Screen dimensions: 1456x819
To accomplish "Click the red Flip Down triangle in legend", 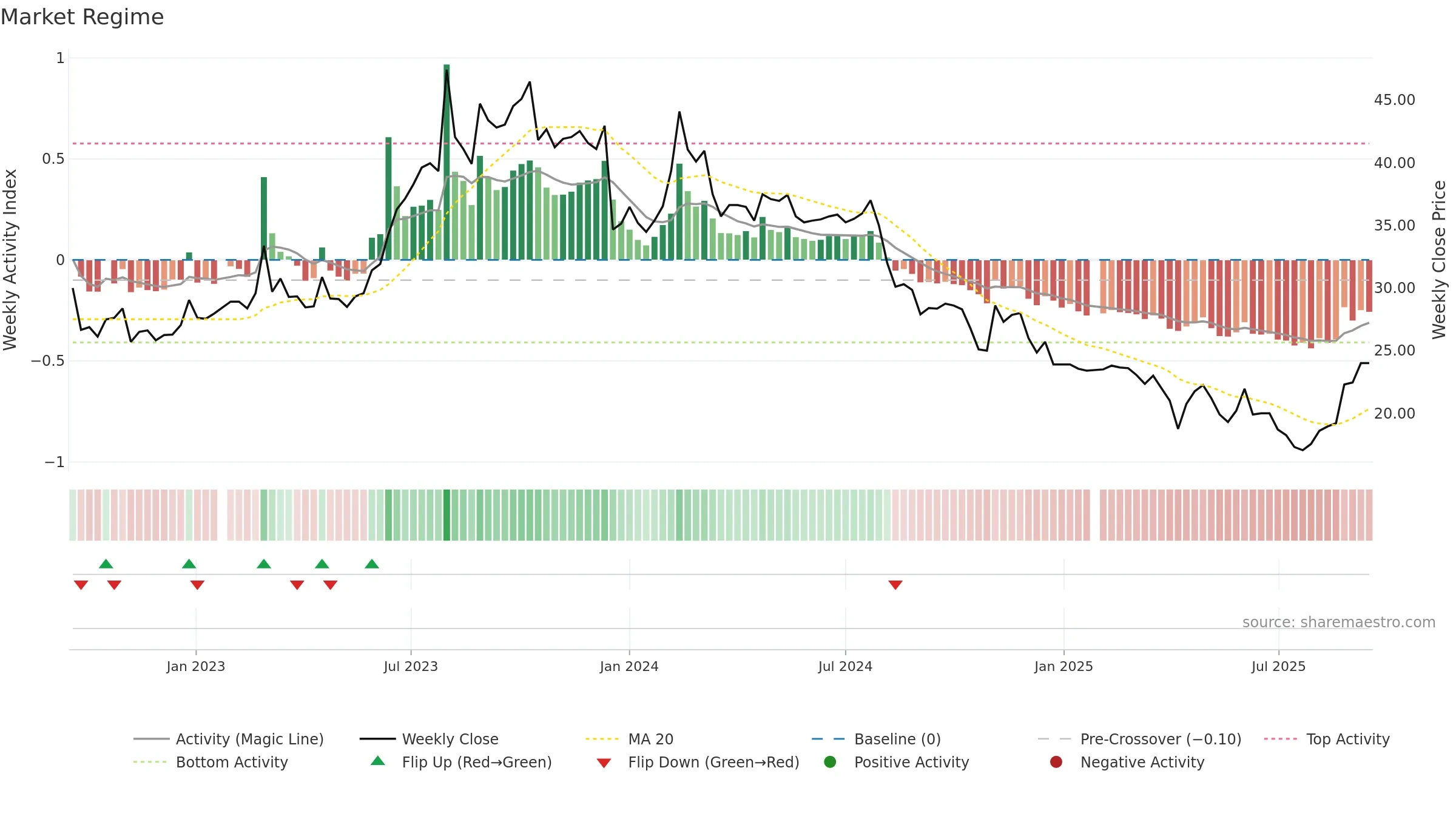I will (x=604, y=763).
